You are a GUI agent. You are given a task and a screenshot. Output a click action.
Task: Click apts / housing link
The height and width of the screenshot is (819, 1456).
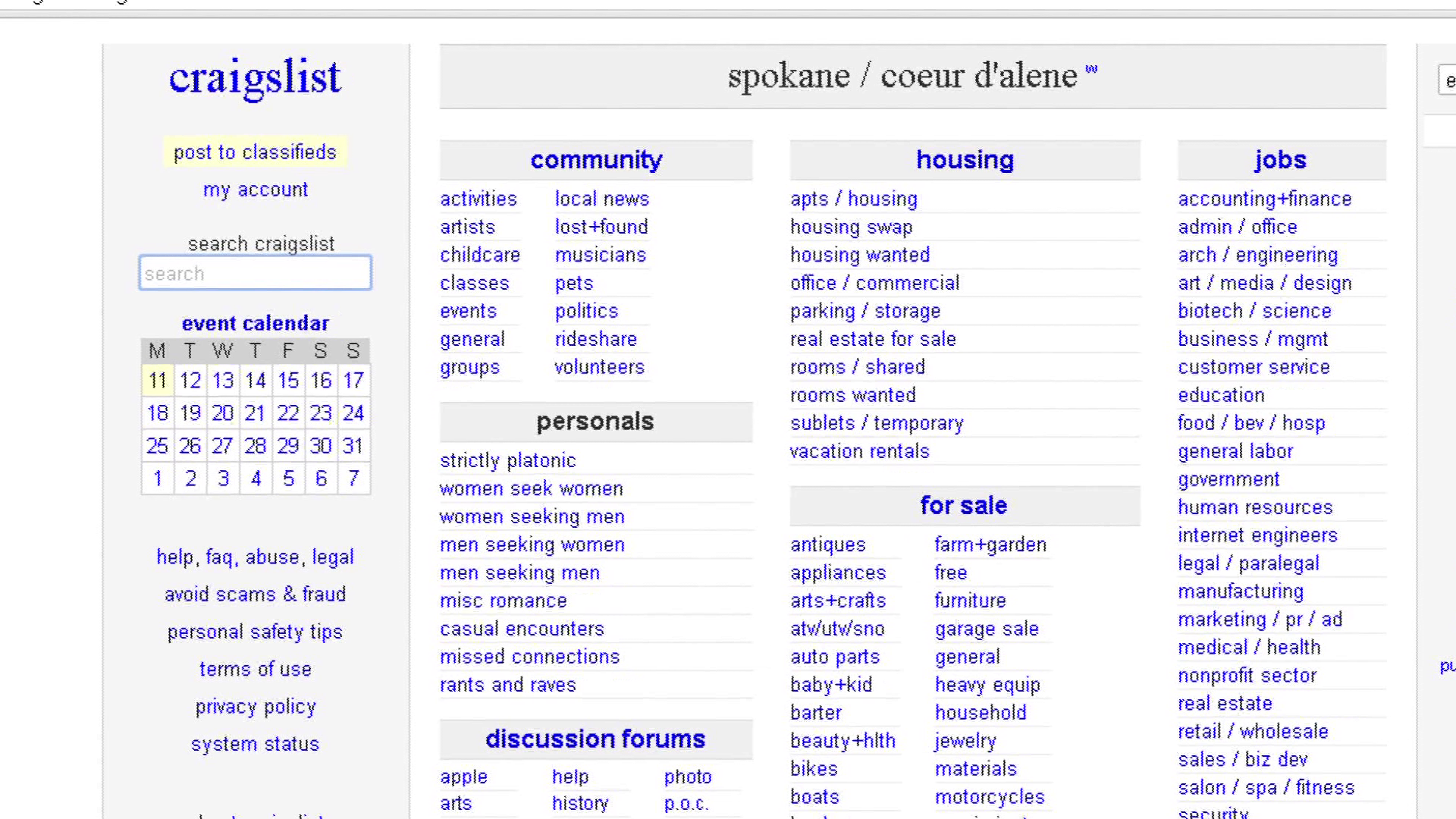(854, 199)
